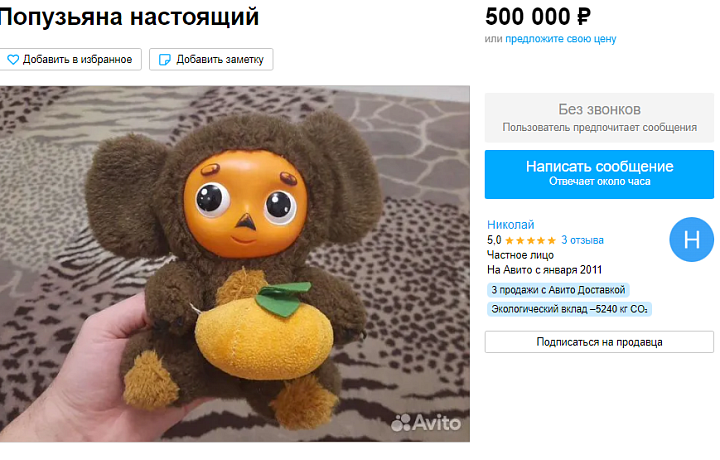Click the Без звонков info block
This screenshot has height=460, width=720.
tap(599, 118)
